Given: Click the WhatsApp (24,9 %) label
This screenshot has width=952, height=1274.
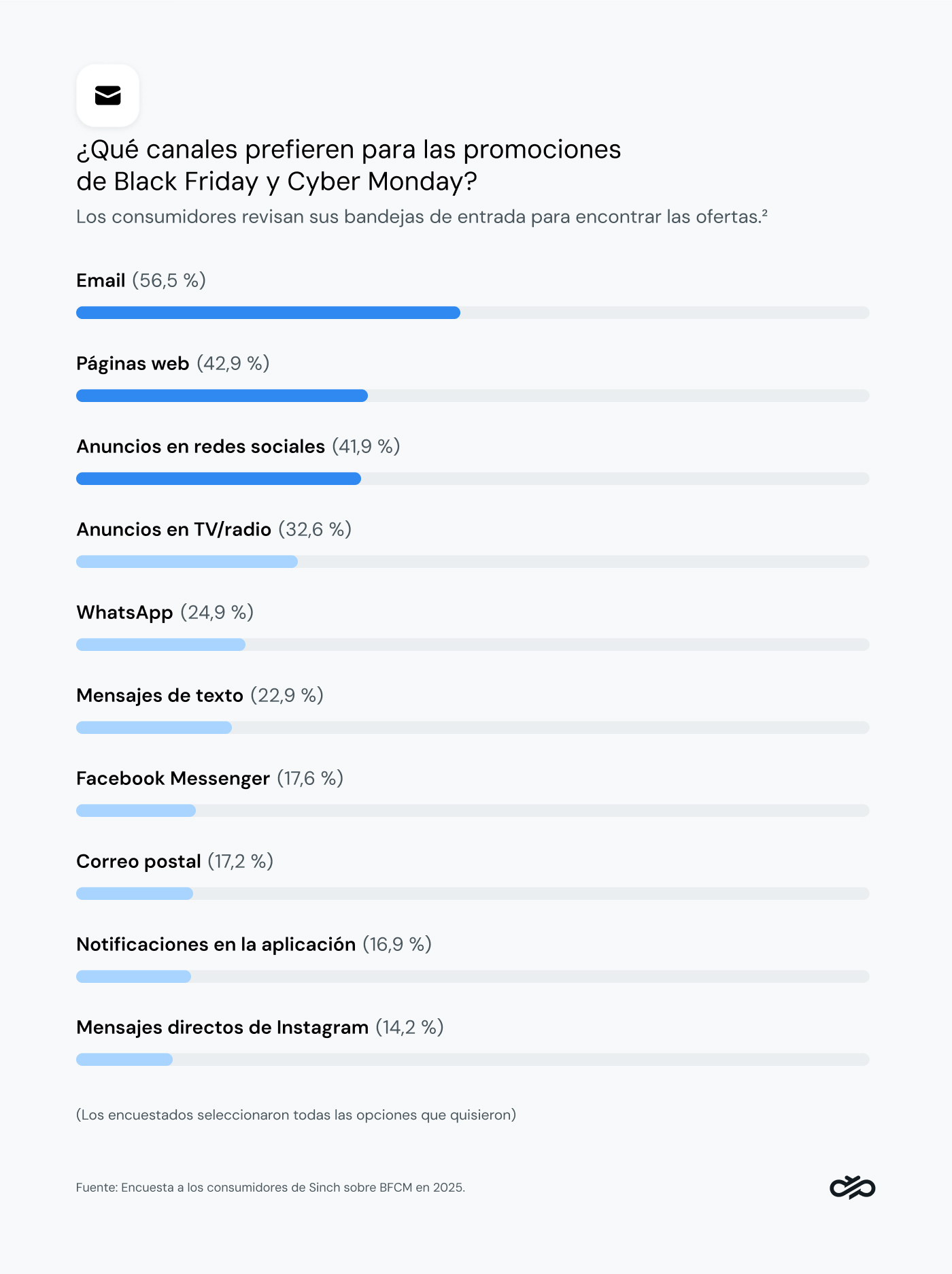Looking at the screenshot, I should click(165, 612).
